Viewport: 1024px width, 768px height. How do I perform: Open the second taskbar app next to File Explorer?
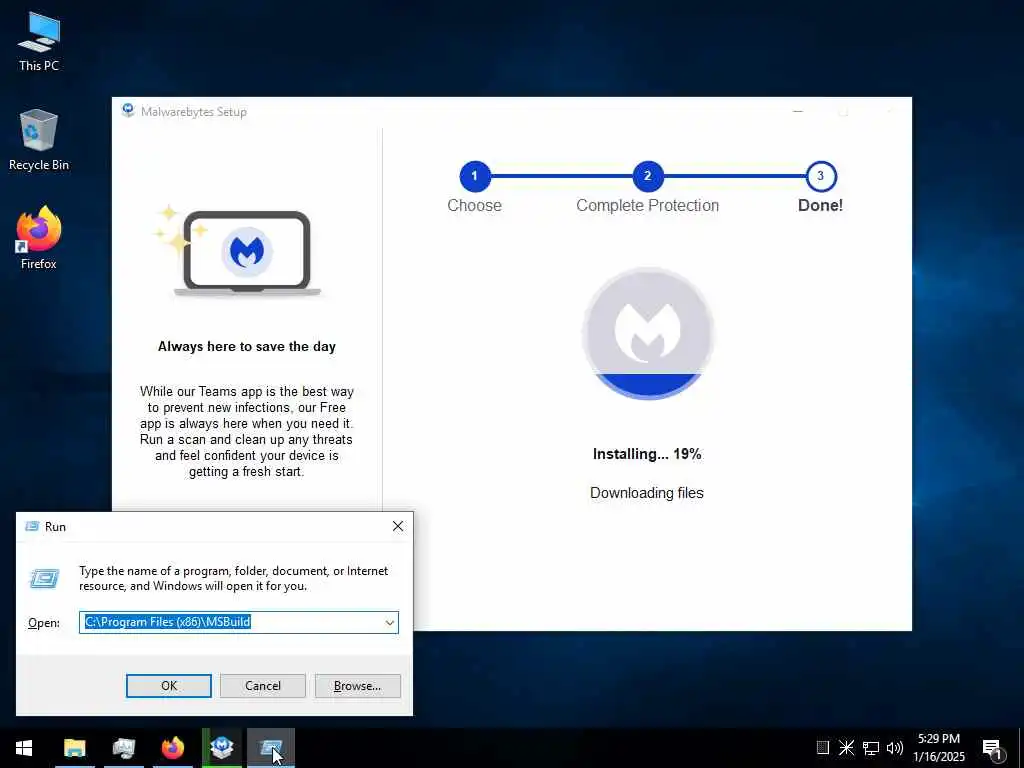123,748
